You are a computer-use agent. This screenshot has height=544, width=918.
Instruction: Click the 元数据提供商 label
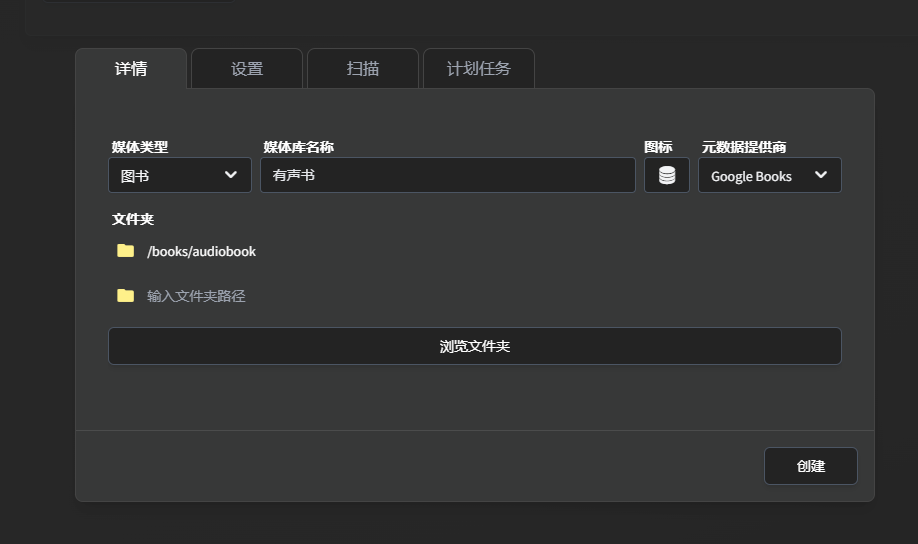[743, 147]
